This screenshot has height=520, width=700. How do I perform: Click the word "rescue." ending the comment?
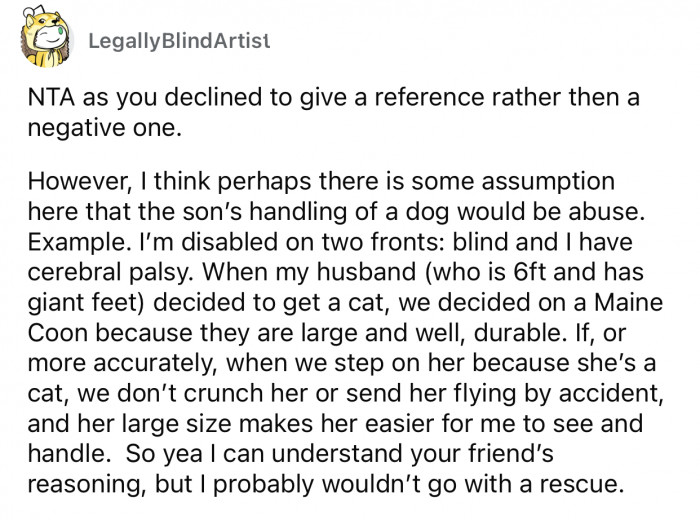[581, 484]
